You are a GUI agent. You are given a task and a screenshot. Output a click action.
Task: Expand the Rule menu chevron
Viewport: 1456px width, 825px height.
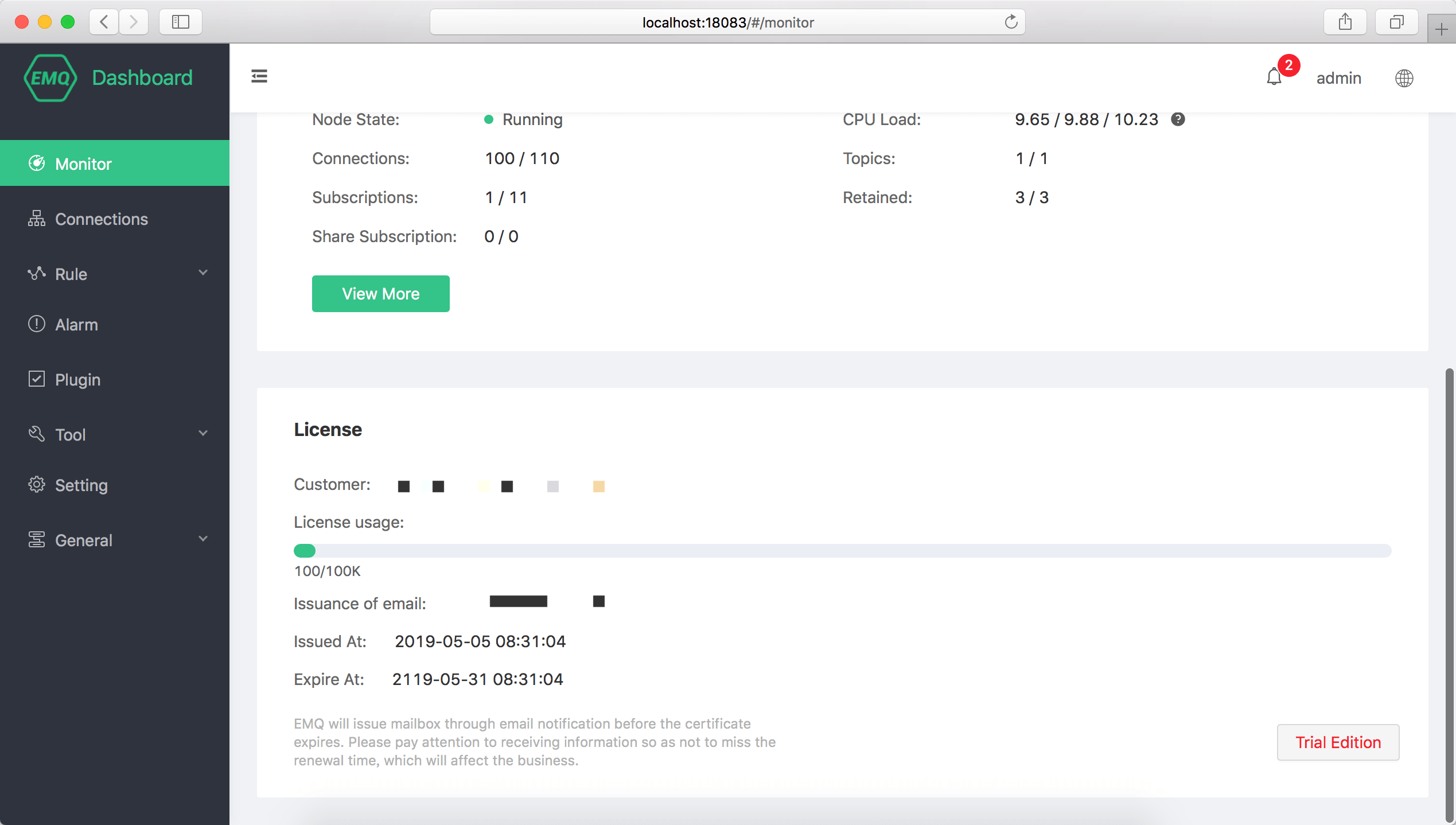tap(203, 273)
